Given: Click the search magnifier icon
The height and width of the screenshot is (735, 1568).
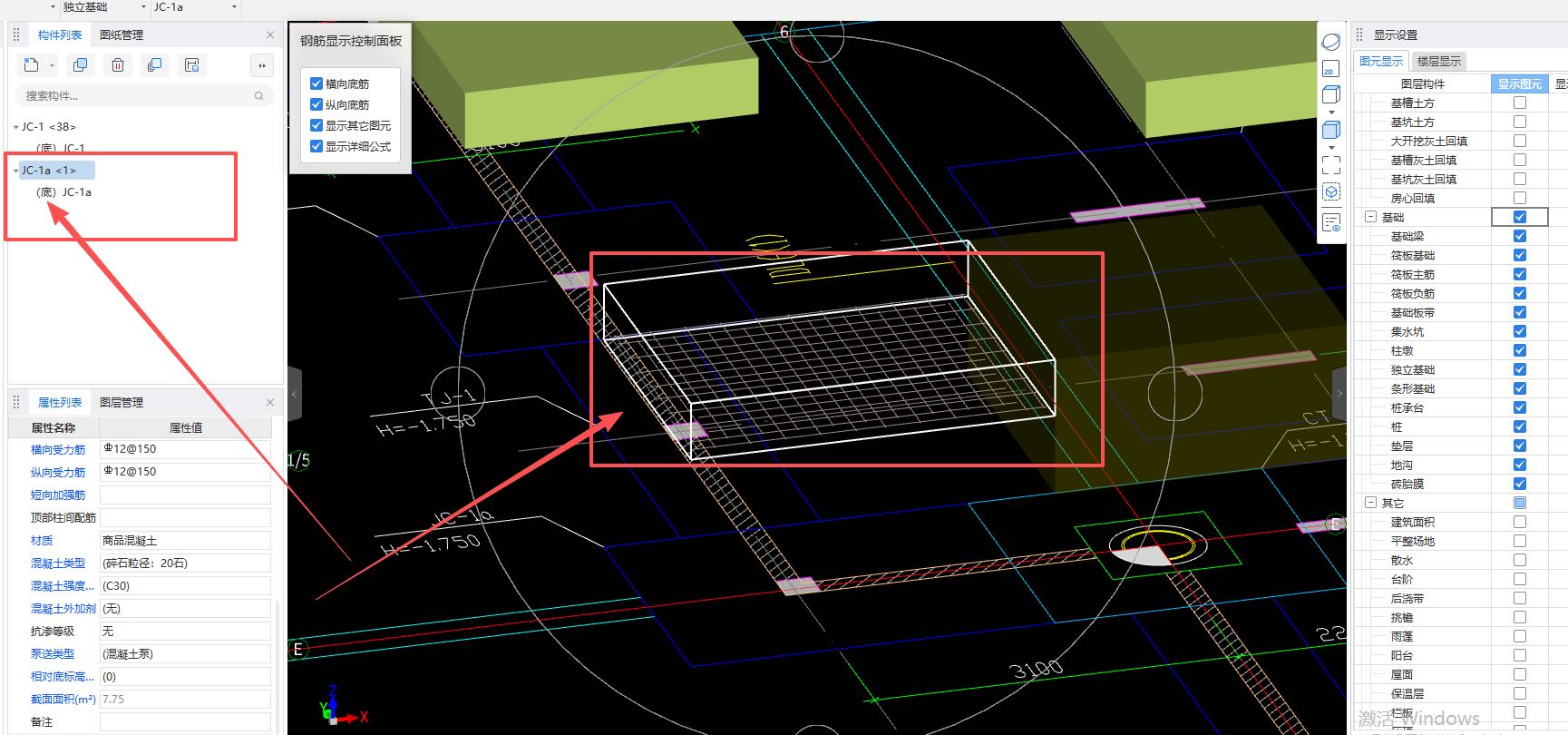Looking at the screenshot, I should point(258,95).
